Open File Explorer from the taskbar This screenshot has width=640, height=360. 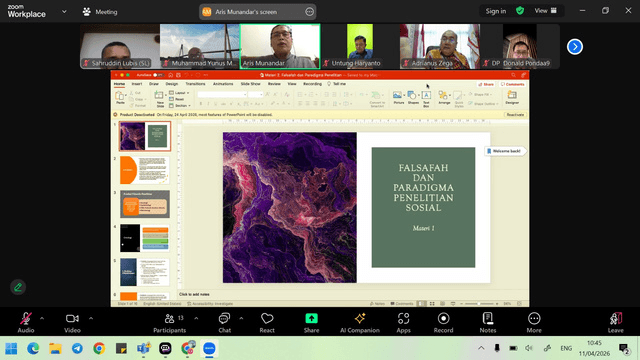pos(55,349)
